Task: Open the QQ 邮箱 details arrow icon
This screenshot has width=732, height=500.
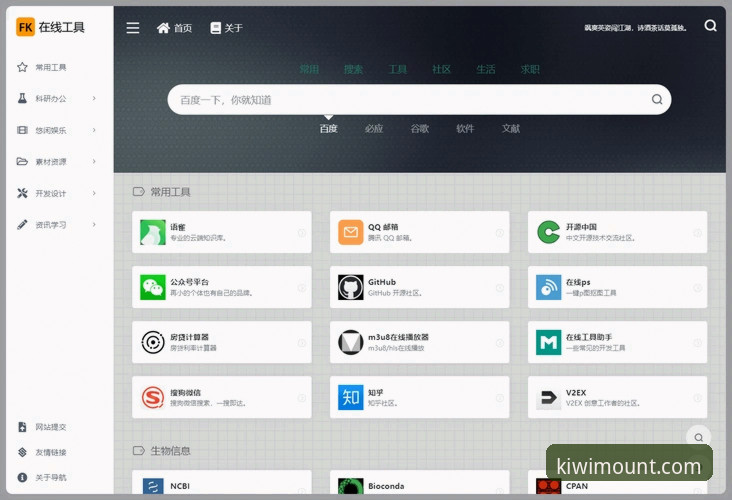Action: (500, 232)
